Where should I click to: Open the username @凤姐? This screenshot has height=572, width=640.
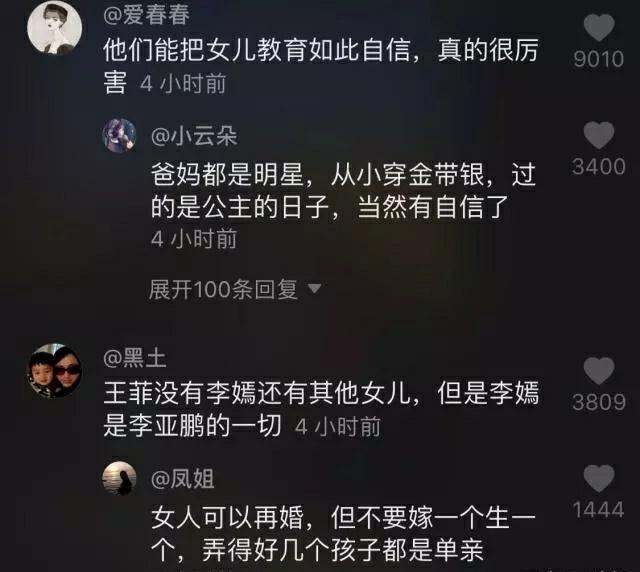(182, 479)
